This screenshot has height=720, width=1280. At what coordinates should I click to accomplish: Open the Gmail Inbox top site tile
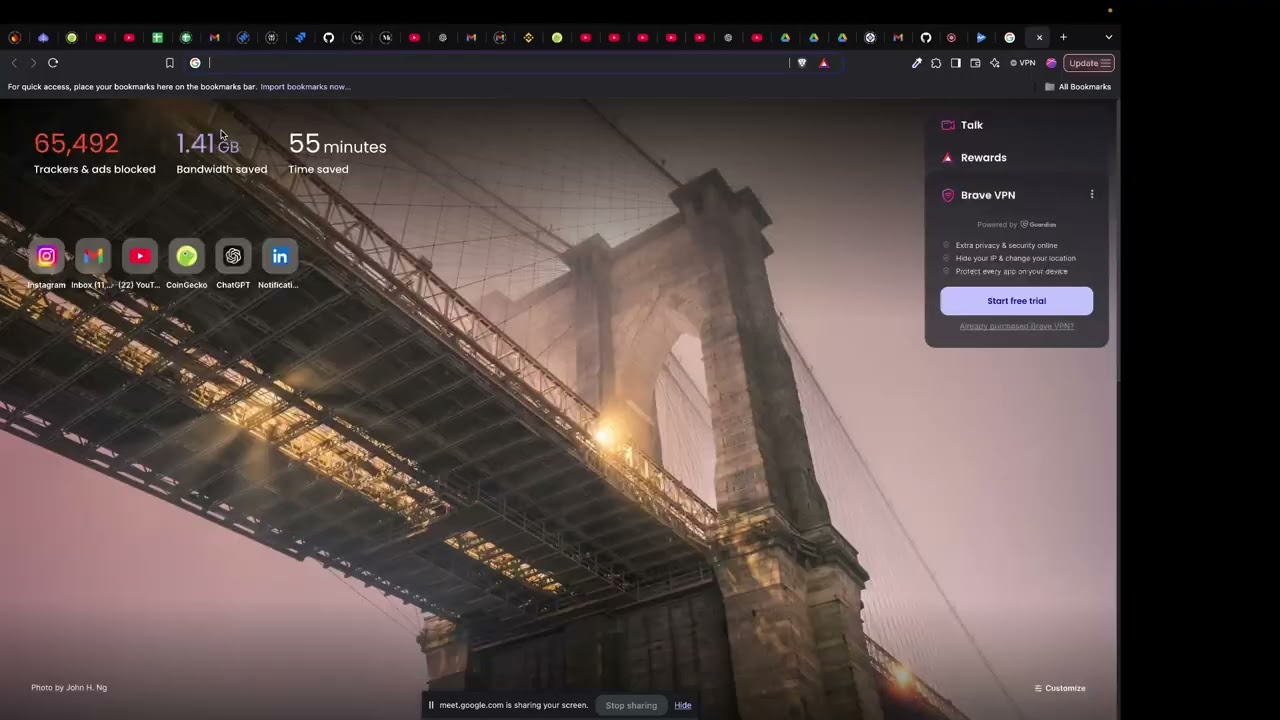93,256
